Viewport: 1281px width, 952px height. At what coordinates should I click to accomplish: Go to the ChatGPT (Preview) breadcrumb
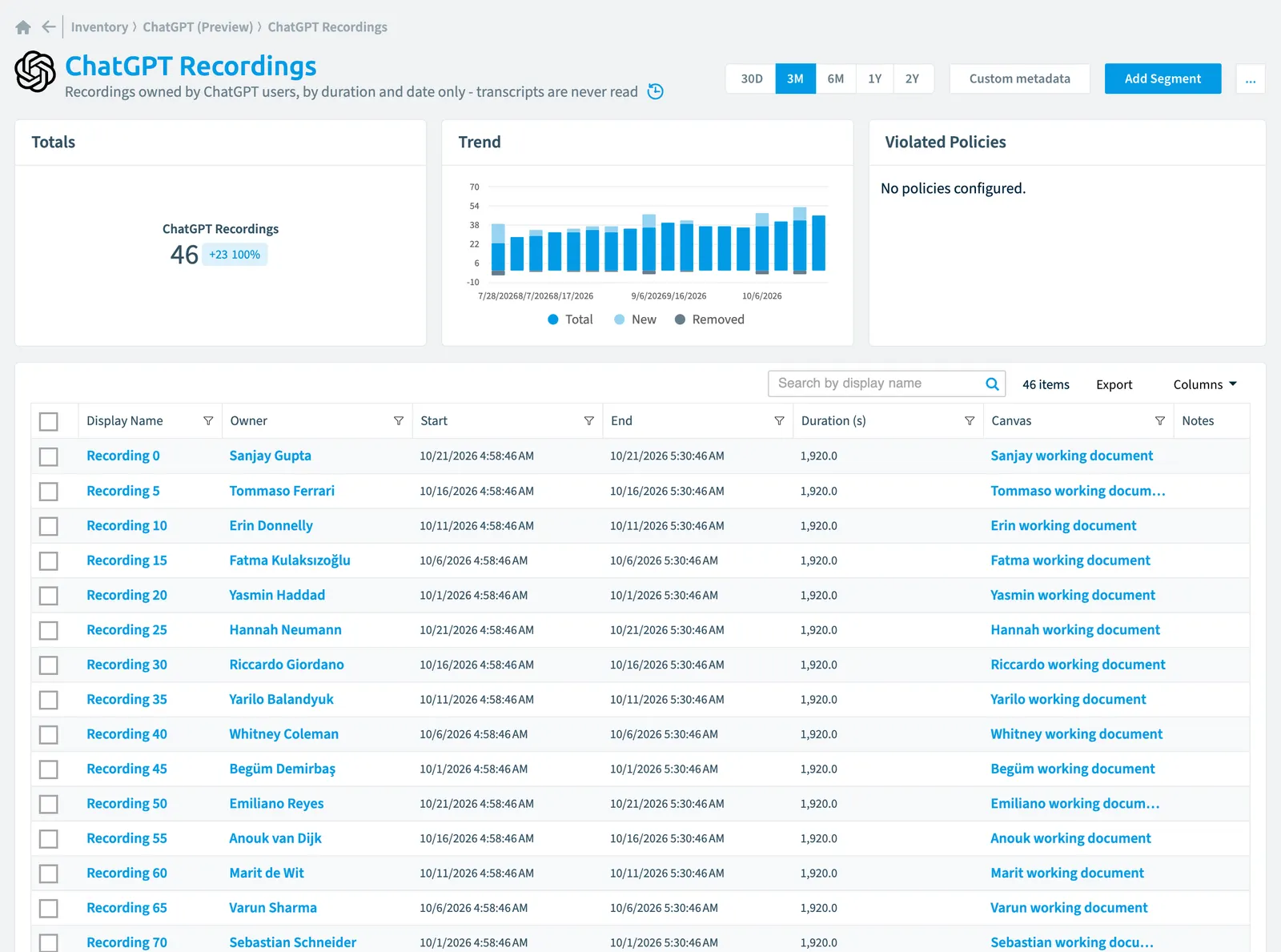(x=198, y=27)
